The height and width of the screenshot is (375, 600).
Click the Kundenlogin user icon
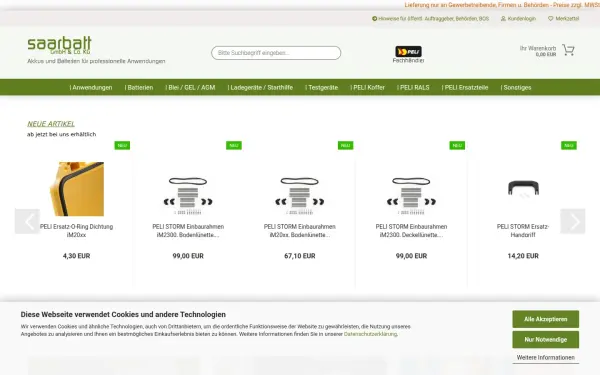pyautogui.click(x=503, y=18)
